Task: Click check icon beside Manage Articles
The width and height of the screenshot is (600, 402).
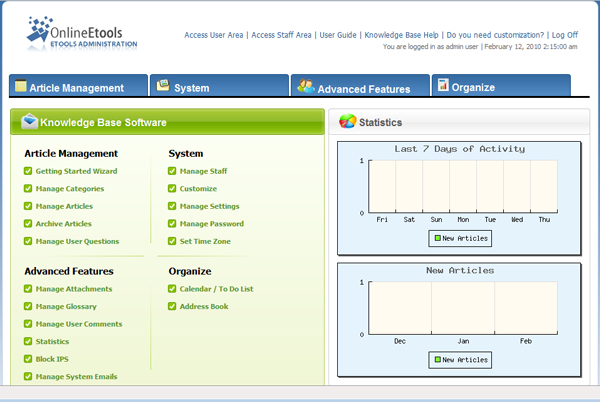Action: 28,206
